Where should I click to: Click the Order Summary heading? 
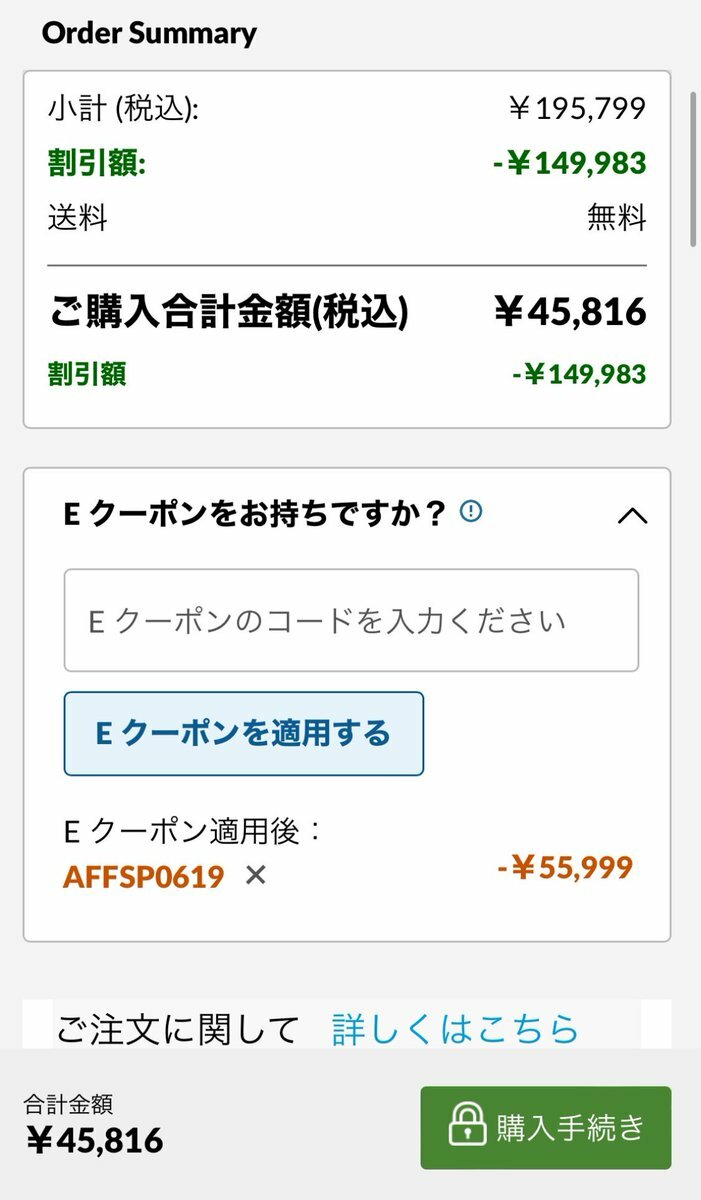(149, 33)
